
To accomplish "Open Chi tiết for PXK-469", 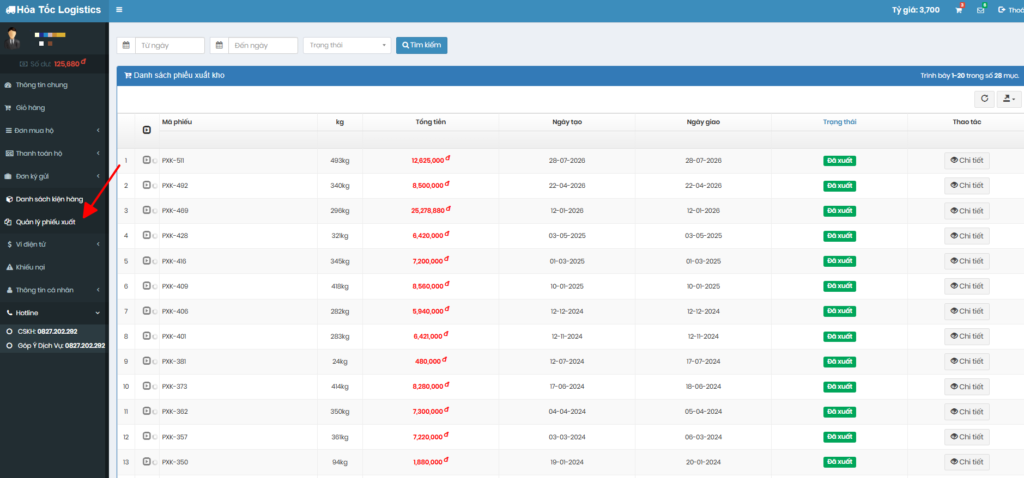I will coord(967,211).
